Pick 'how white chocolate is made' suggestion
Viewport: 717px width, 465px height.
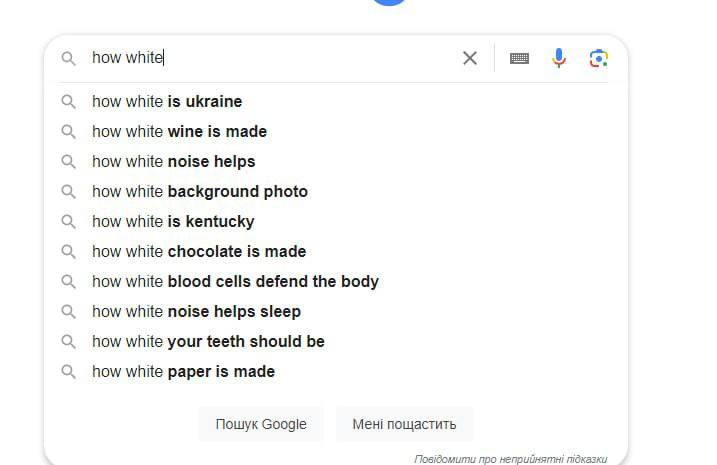pyautogui.click(x=198, y=252)
